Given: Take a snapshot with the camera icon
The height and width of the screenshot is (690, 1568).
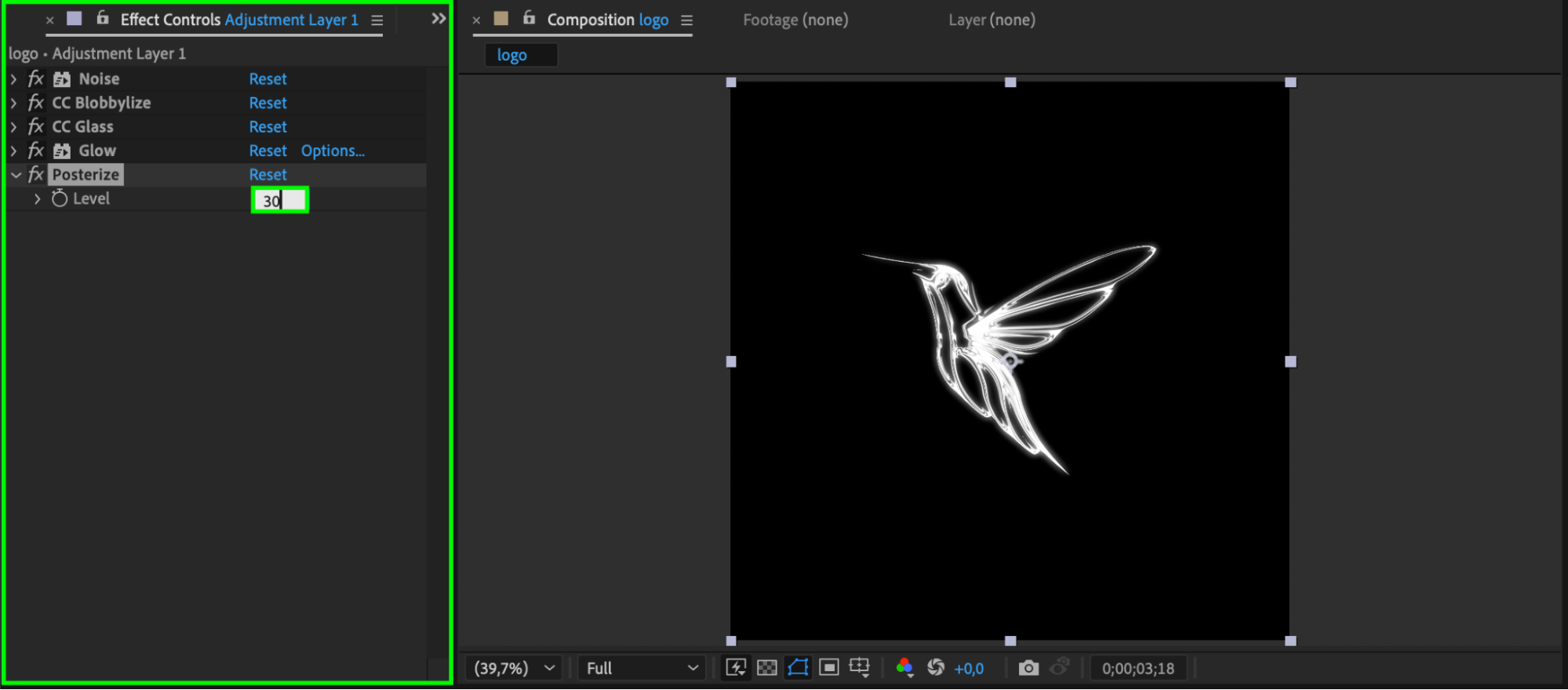Looking at the screenshot, I should (x=1028, y=668).
